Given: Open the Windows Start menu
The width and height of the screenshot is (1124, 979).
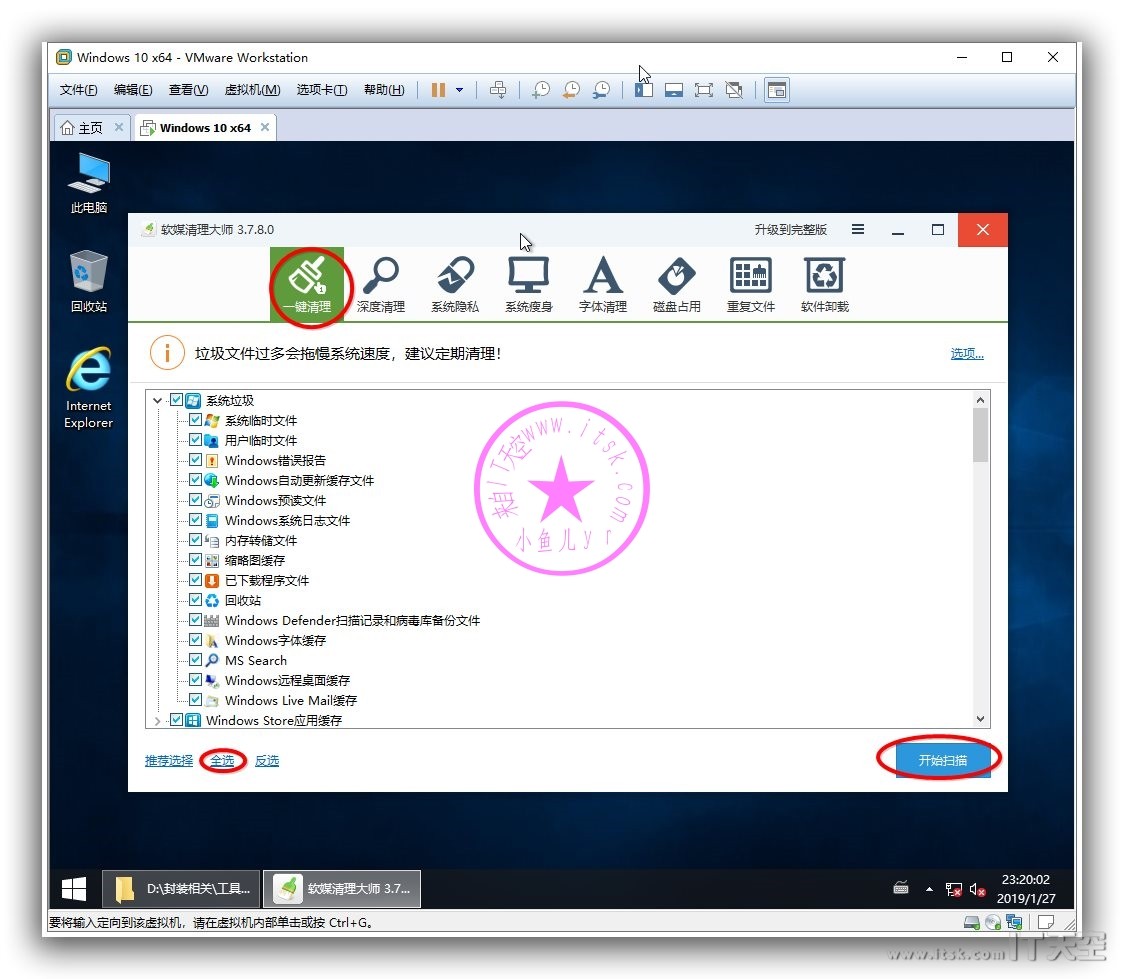Looking at the screenshot, I should [x=74, y=889].
